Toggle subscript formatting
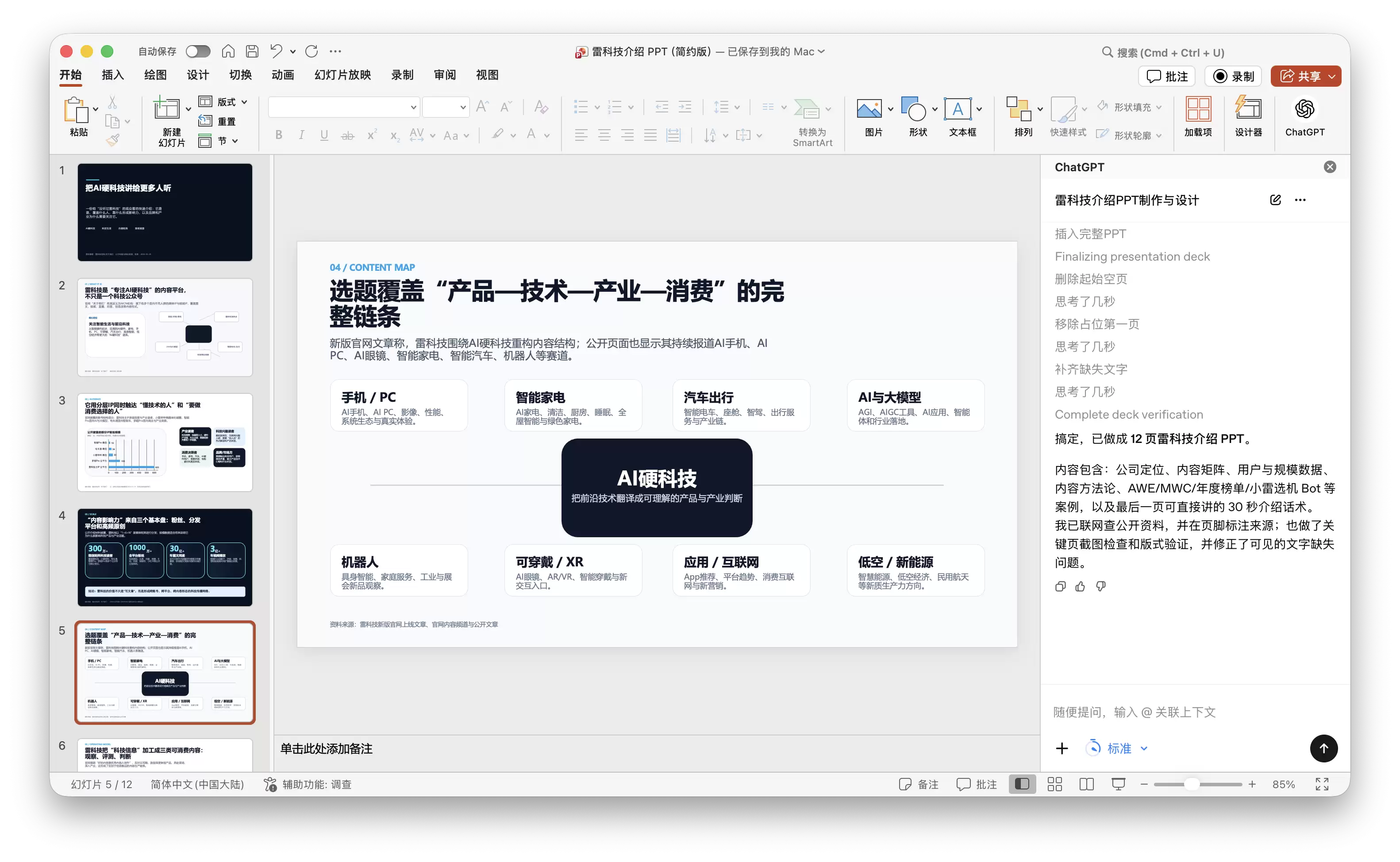 pyautogui.click(x=394, y=135)
